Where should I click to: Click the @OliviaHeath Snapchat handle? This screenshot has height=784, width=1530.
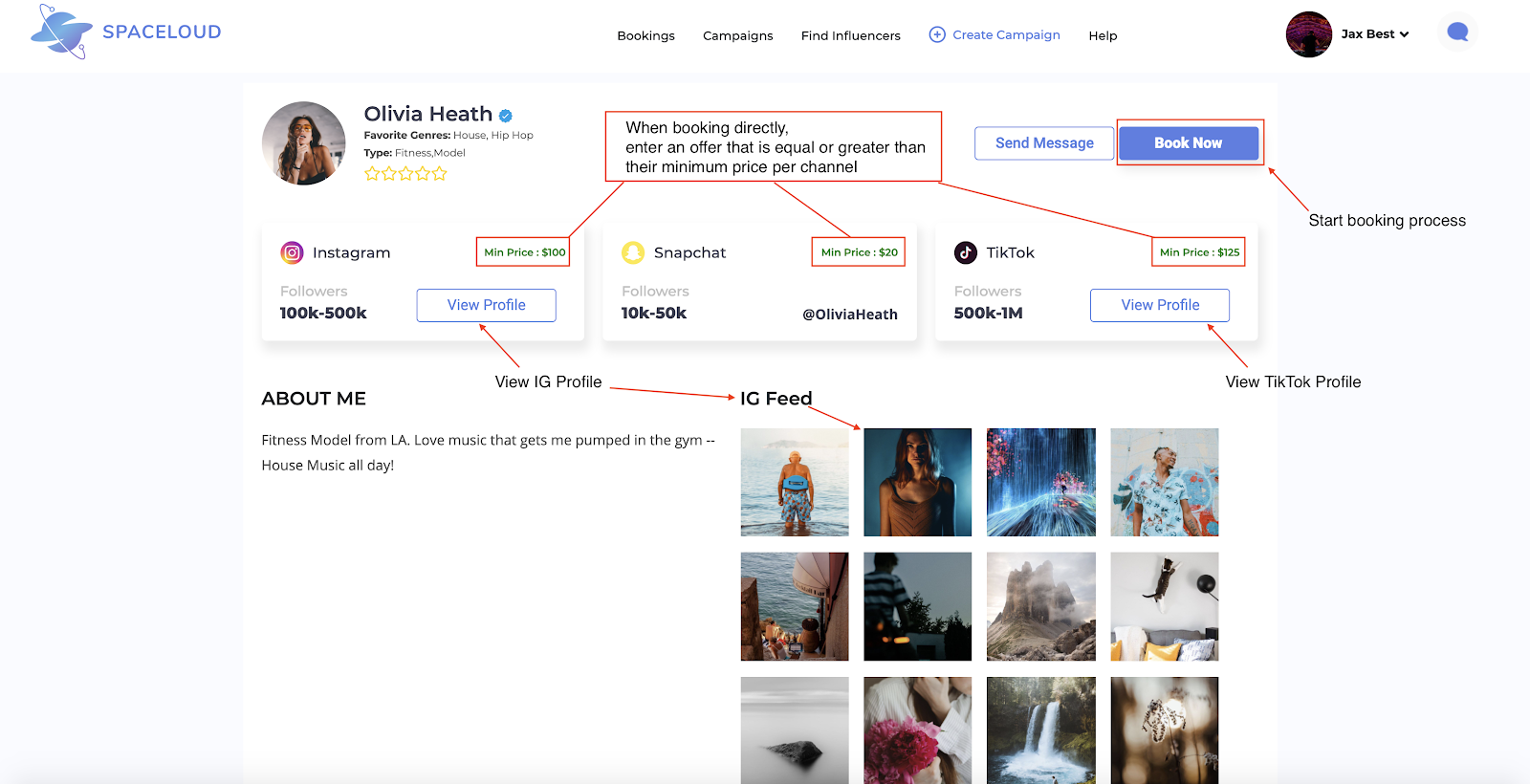(850, 315)
